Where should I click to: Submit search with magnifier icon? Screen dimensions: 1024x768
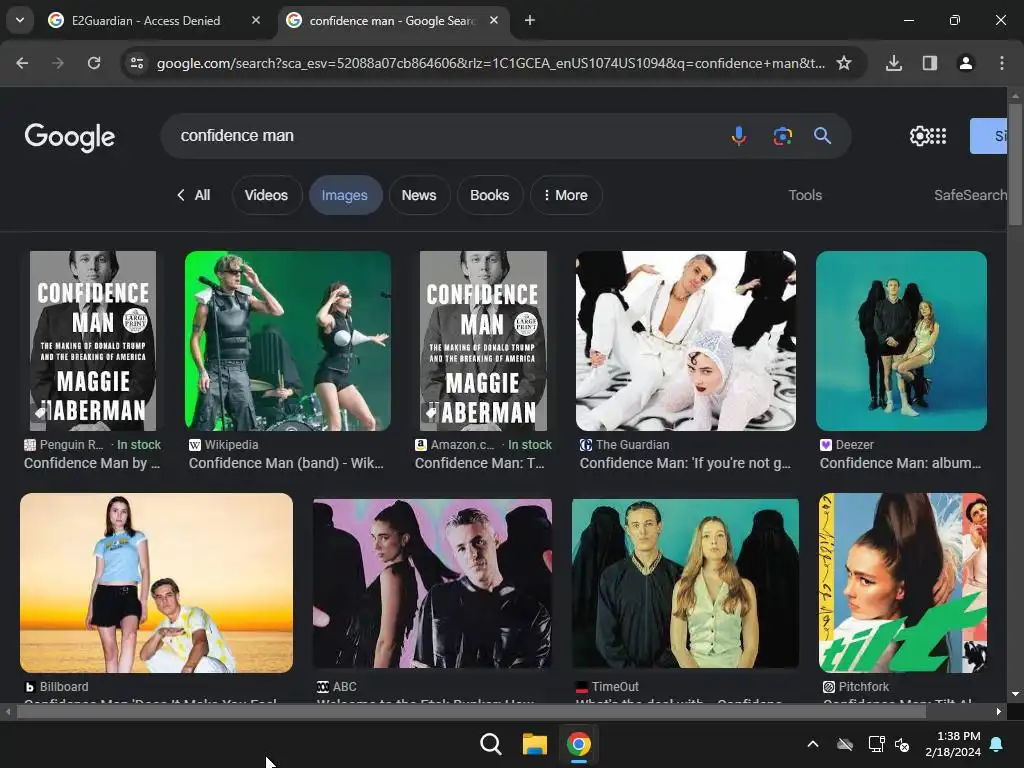click(822, 136)
